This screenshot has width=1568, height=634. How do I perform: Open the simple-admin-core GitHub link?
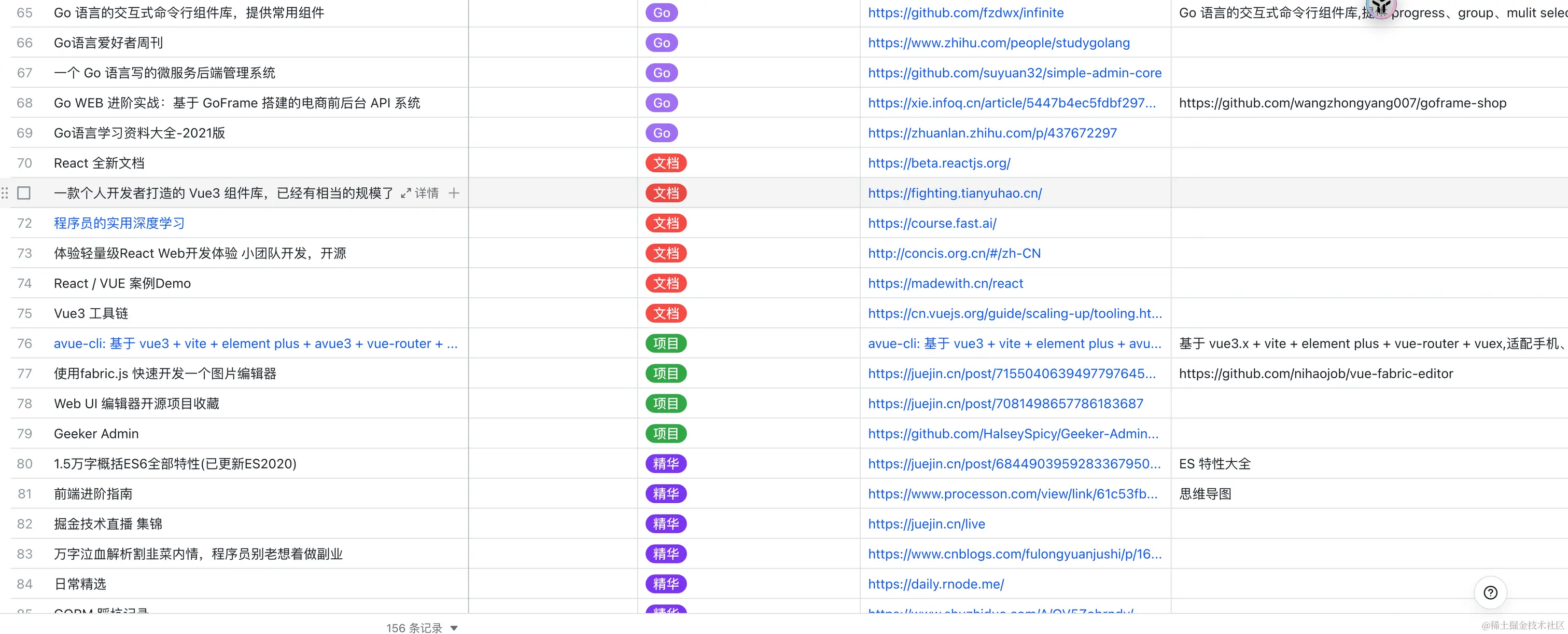point(1015,73)
